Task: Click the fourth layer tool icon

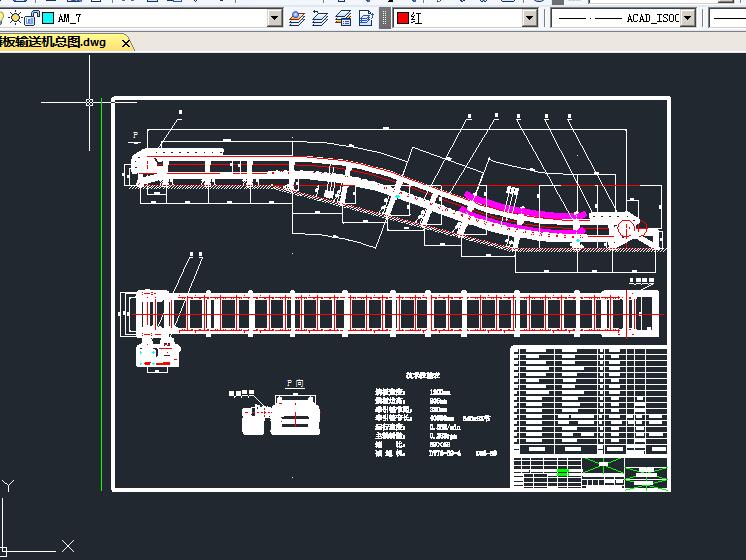Action: (366, 18)
